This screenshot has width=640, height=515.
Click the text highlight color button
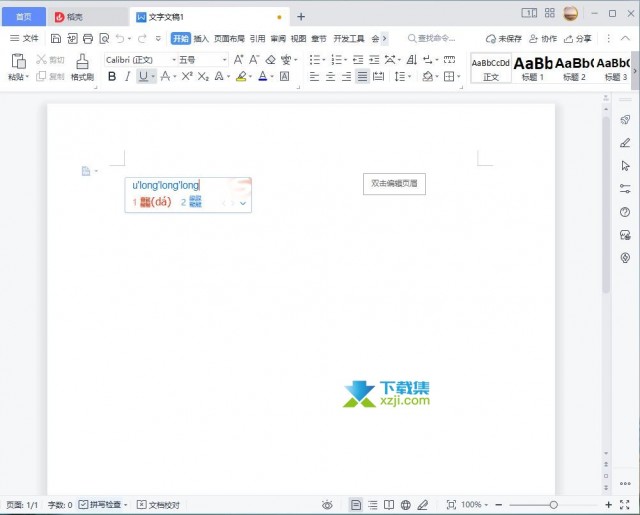pyautogui.click(x=241, y=76)
